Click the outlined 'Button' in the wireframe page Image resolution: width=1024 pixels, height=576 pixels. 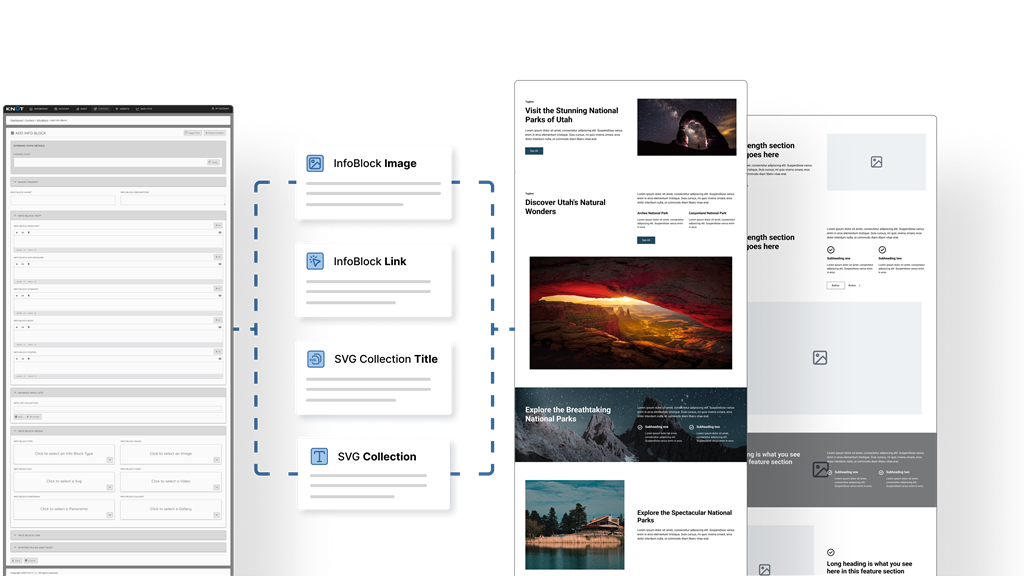[835, 285]
